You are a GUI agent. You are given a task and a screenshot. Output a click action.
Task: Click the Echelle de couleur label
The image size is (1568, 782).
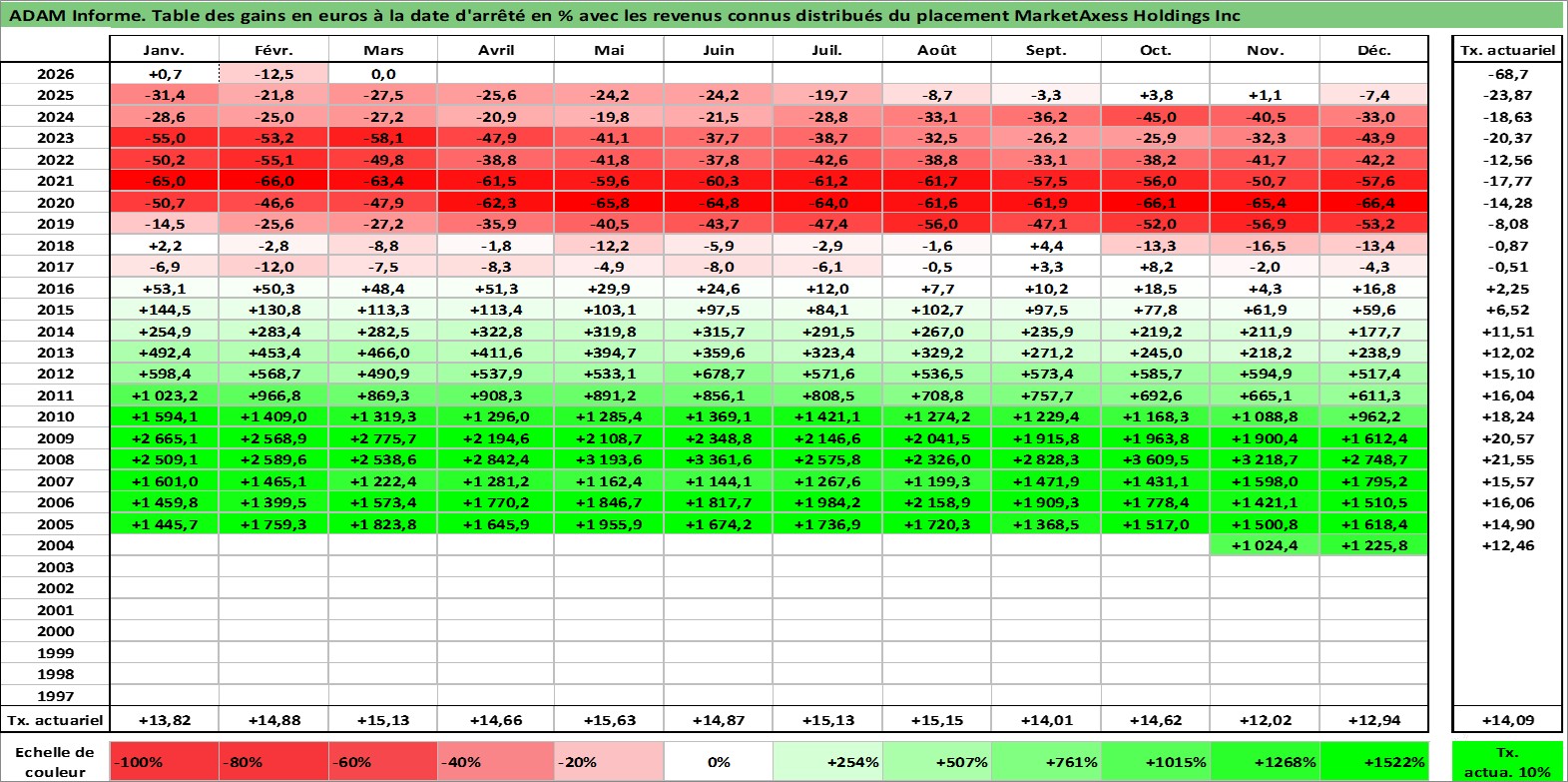pos(55,761)
